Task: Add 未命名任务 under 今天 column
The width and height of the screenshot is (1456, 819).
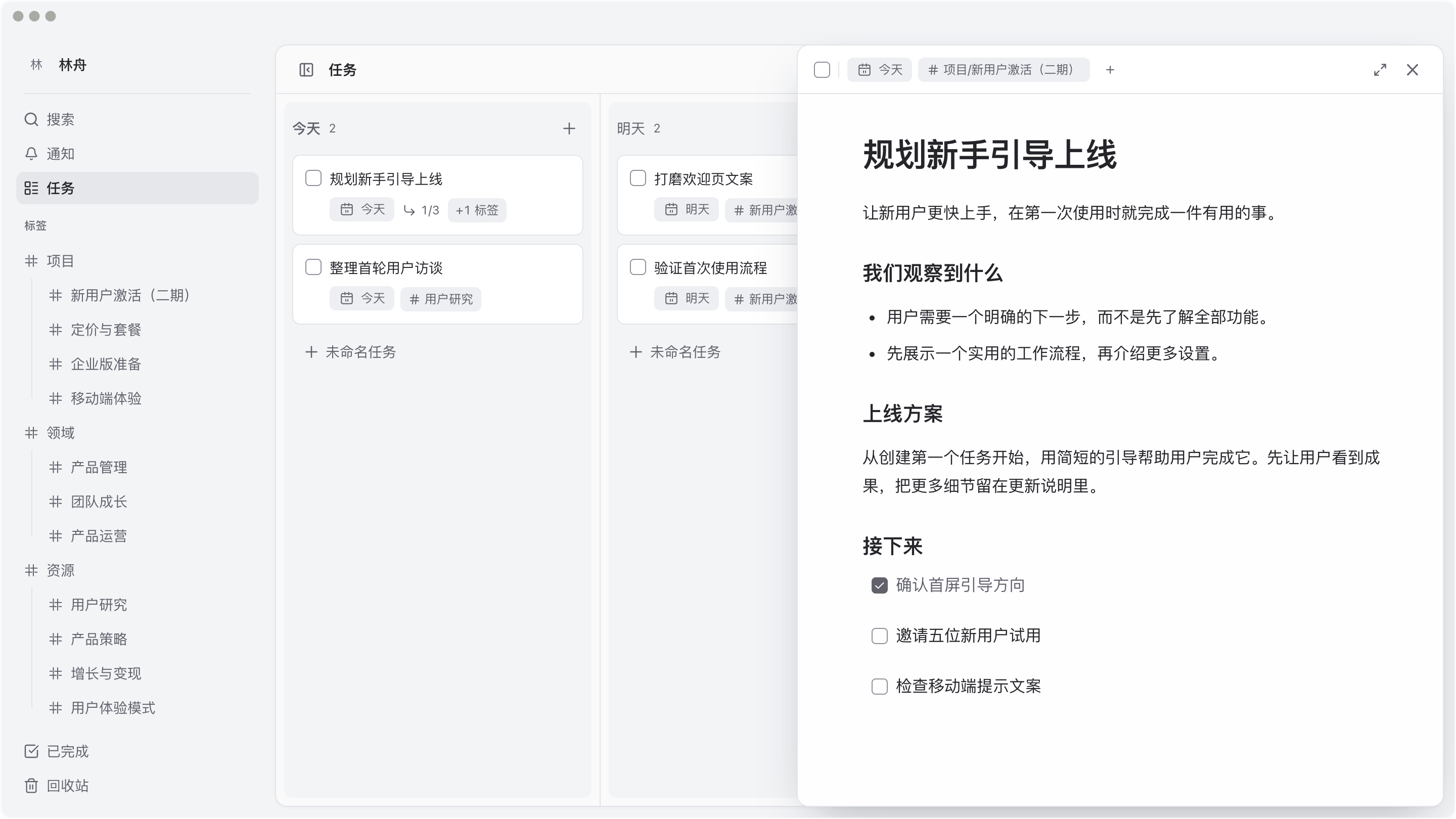Action: 351,352
